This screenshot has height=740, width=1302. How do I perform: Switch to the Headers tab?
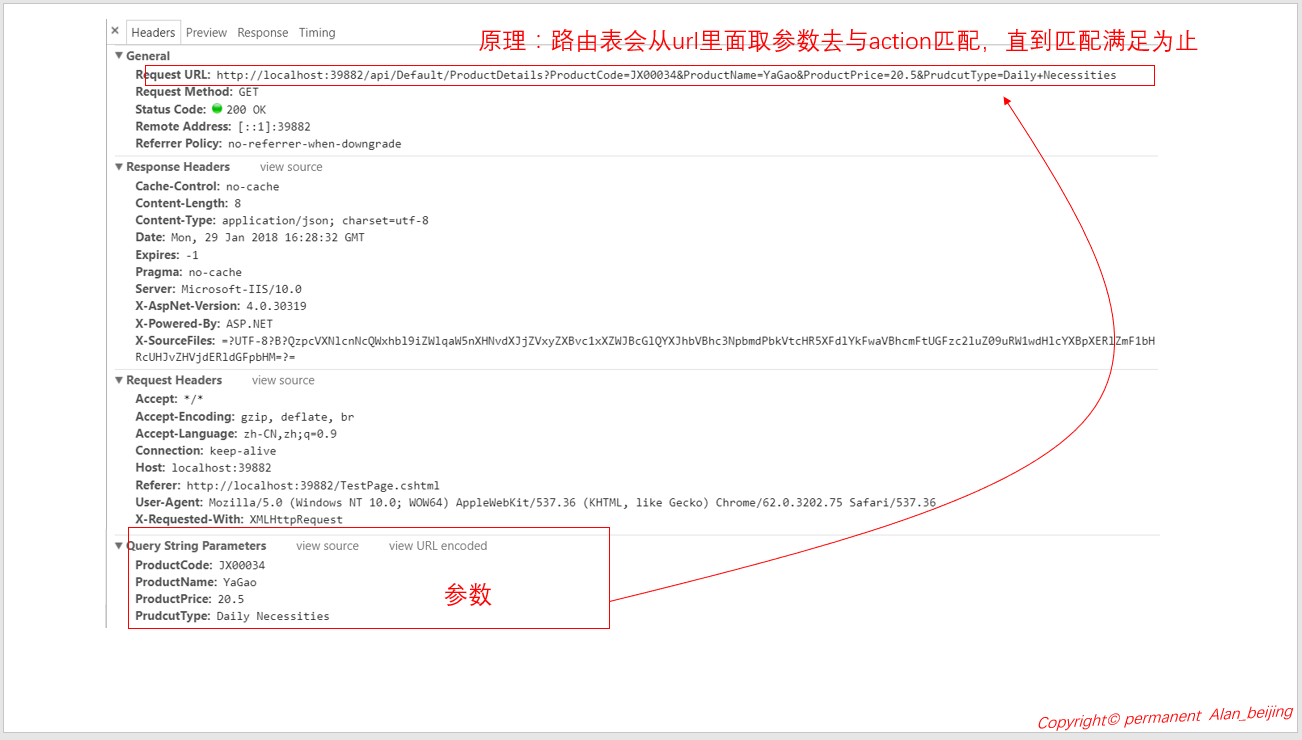click(153, 32)
